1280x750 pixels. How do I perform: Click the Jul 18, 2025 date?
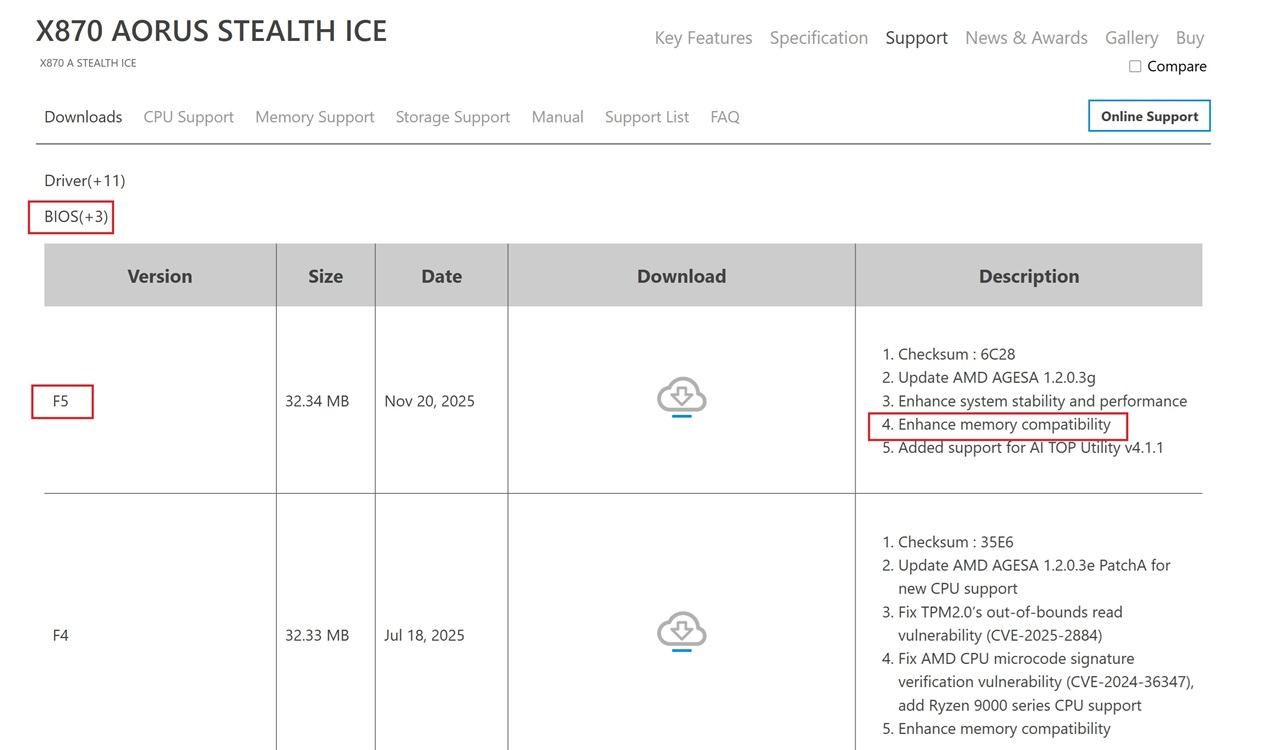pos(424,635)
